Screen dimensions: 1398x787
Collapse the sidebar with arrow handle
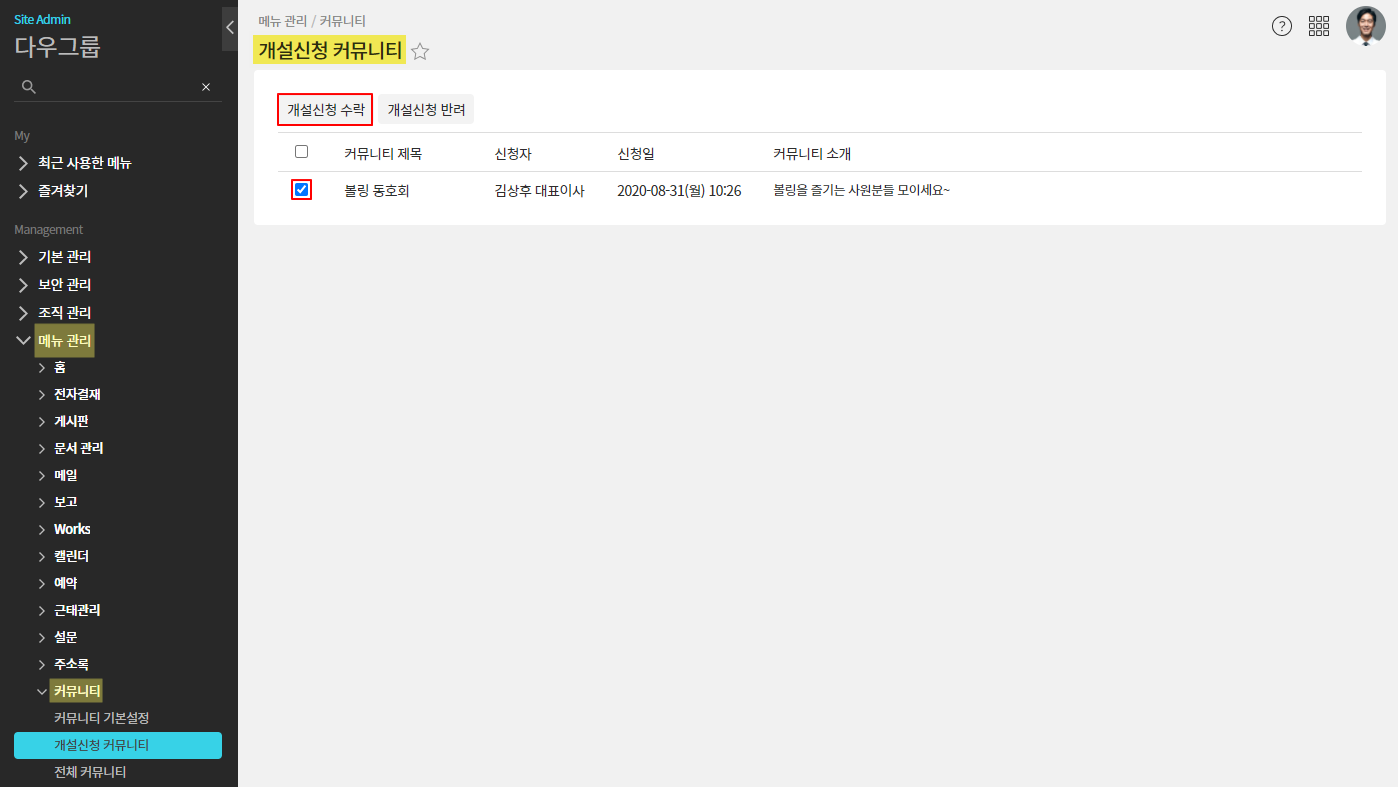tap(230, 28)
